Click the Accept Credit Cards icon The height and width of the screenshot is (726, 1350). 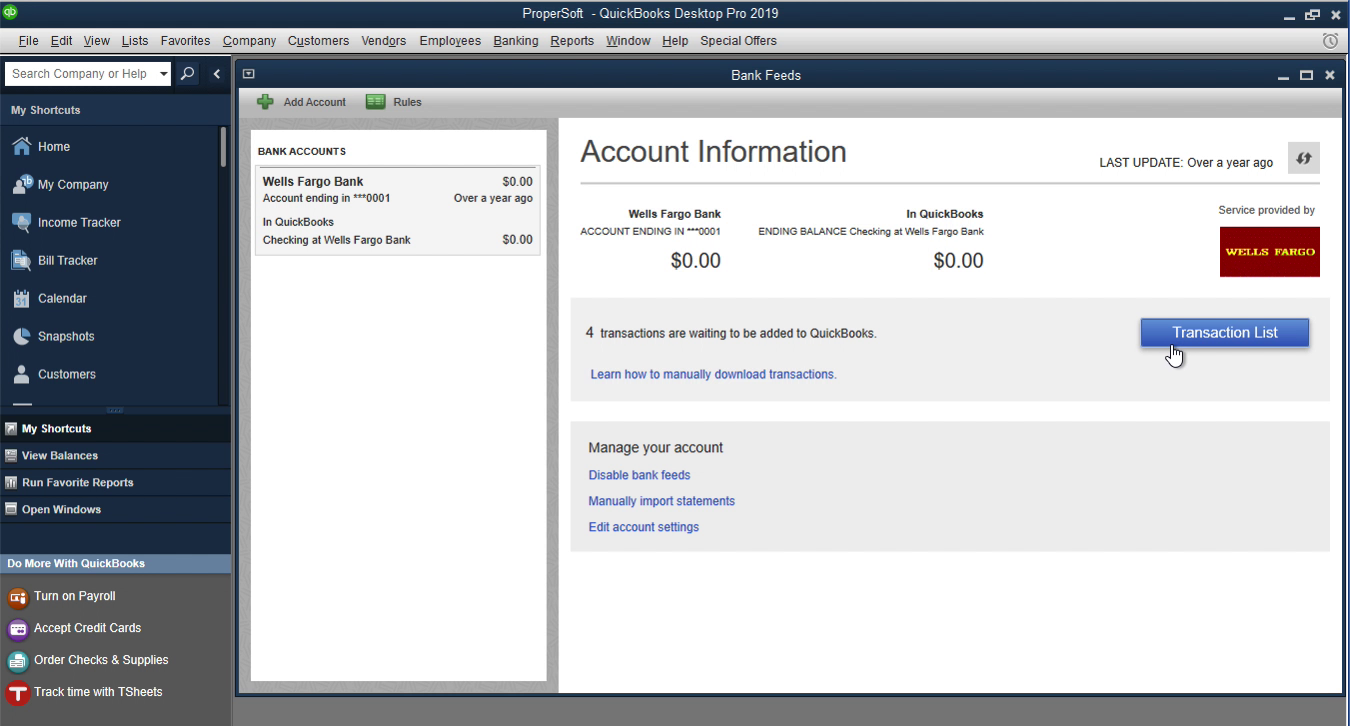(x=17, y=629)
